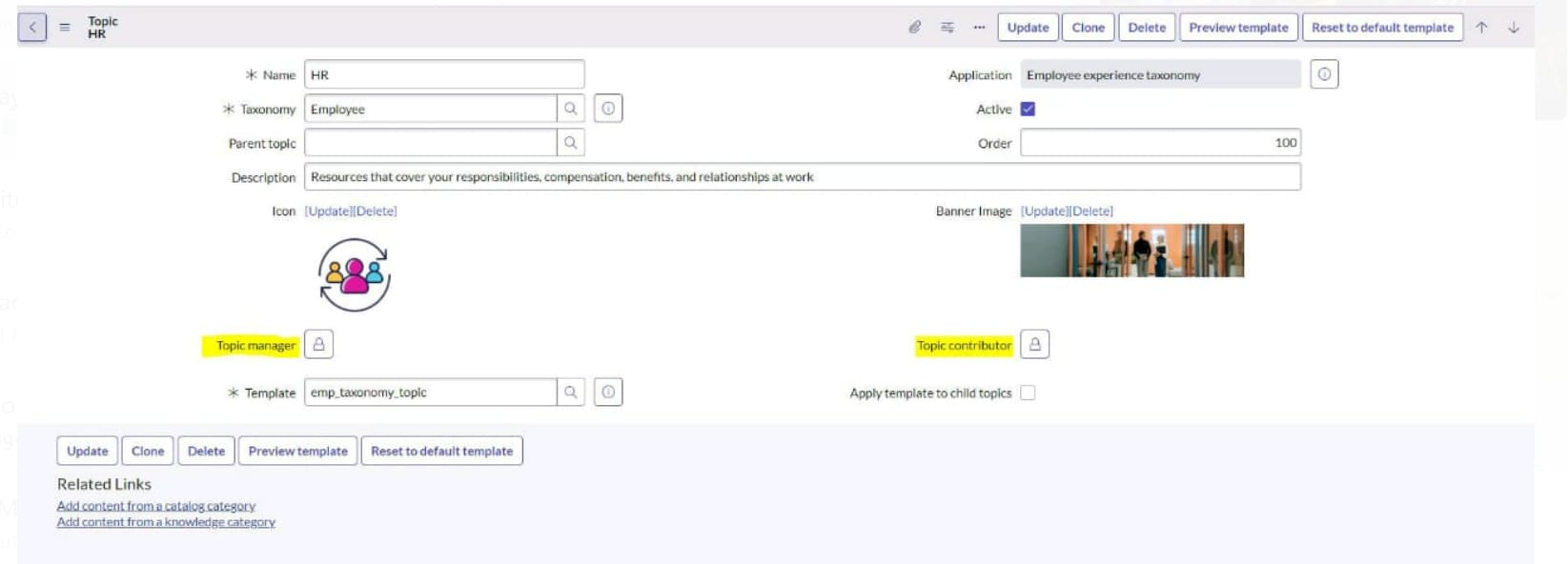Screen dimensions: 1568x564
Task: Preview Taxonomy record info icon
Action: coord(608,109)
